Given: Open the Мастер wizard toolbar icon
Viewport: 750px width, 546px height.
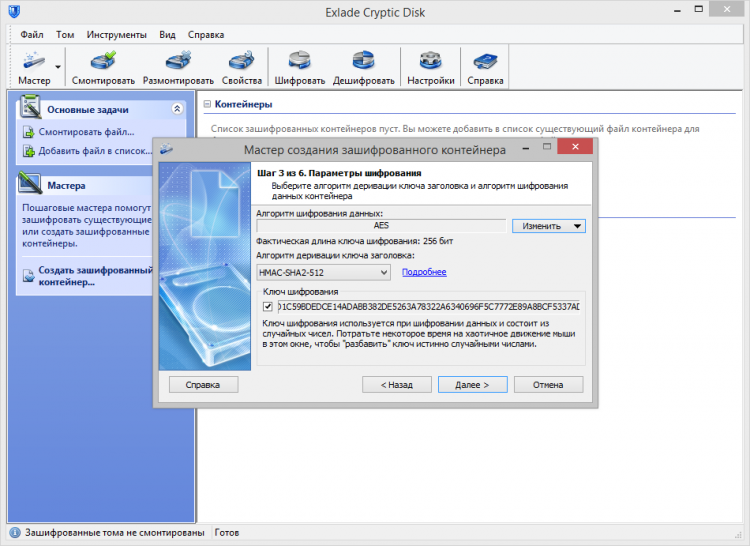Looking at the screenshot, I should pyautogui.click(x=33, y=67).
